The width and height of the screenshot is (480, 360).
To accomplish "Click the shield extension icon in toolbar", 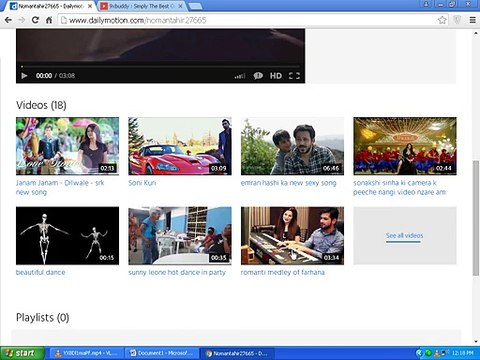I will tap(458, 20).
